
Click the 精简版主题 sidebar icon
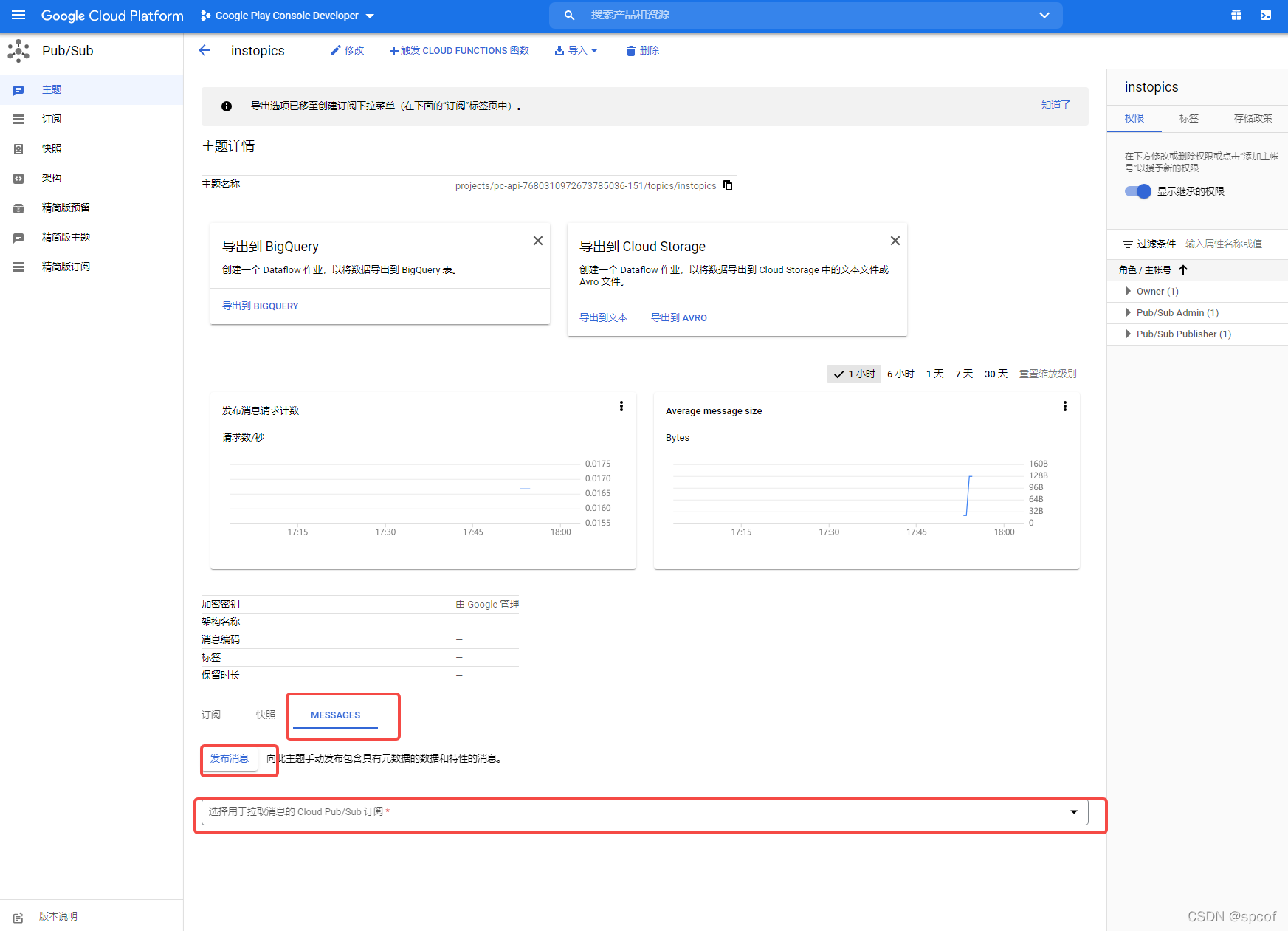18,238
